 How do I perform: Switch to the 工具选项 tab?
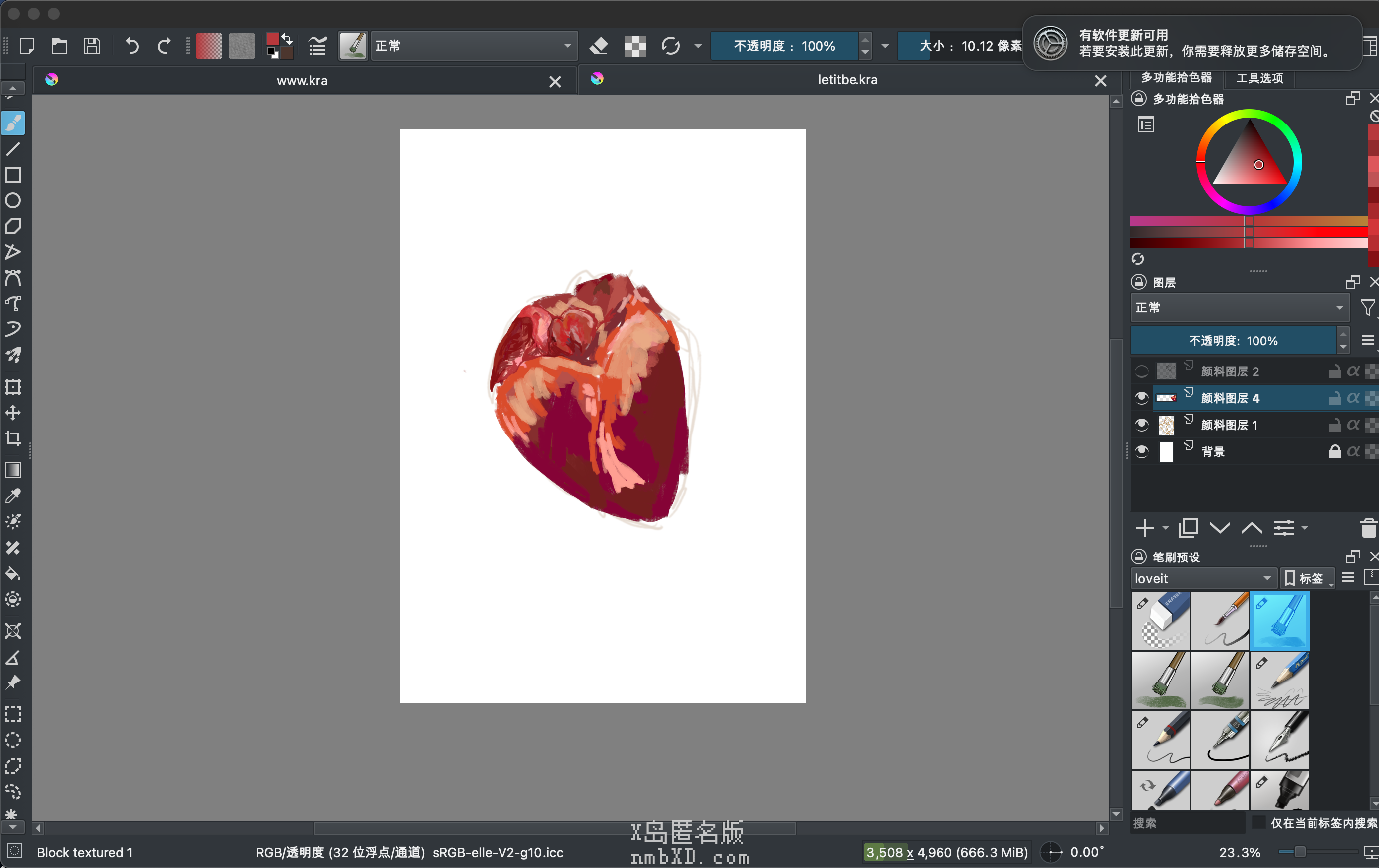point(1259,78)
